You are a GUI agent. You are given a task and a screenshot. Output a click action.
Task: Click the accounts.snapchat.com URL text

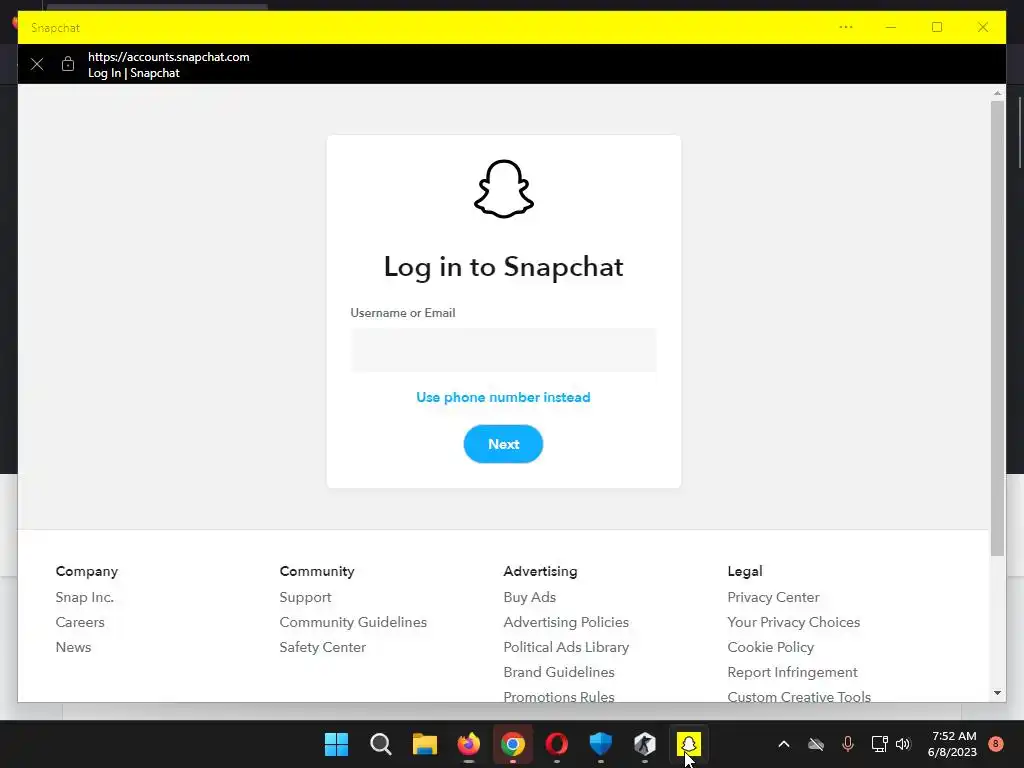[x=168, y=57]
